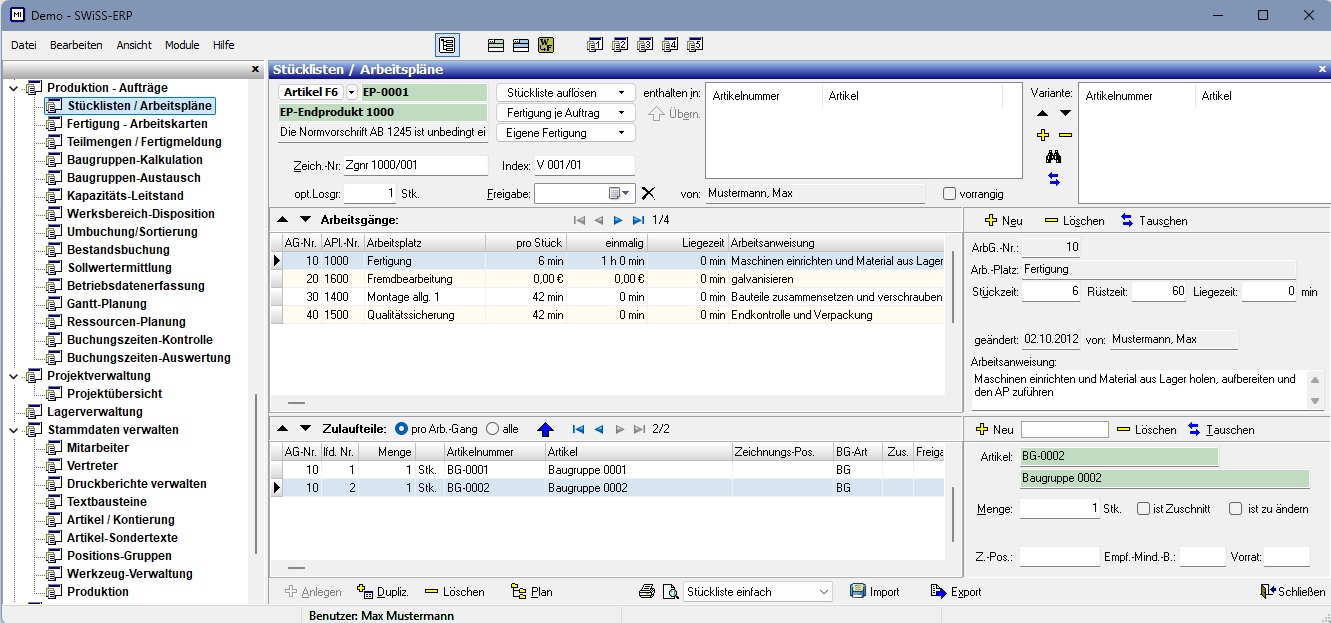
Task: Collapse the Stammdaten verwalten tree node
Action: click(13, 430)
